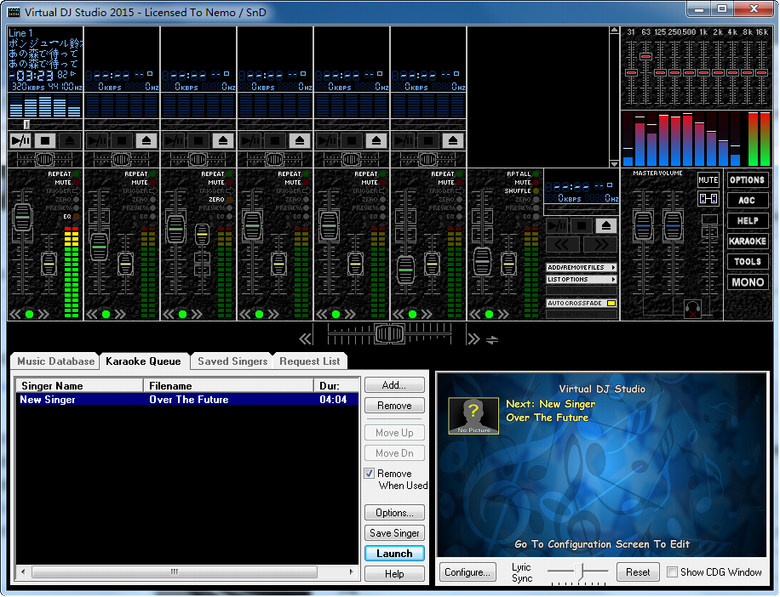Toggle the MONO output button
The height and width of the screenshot is (597, 780).
click(747, 282)
